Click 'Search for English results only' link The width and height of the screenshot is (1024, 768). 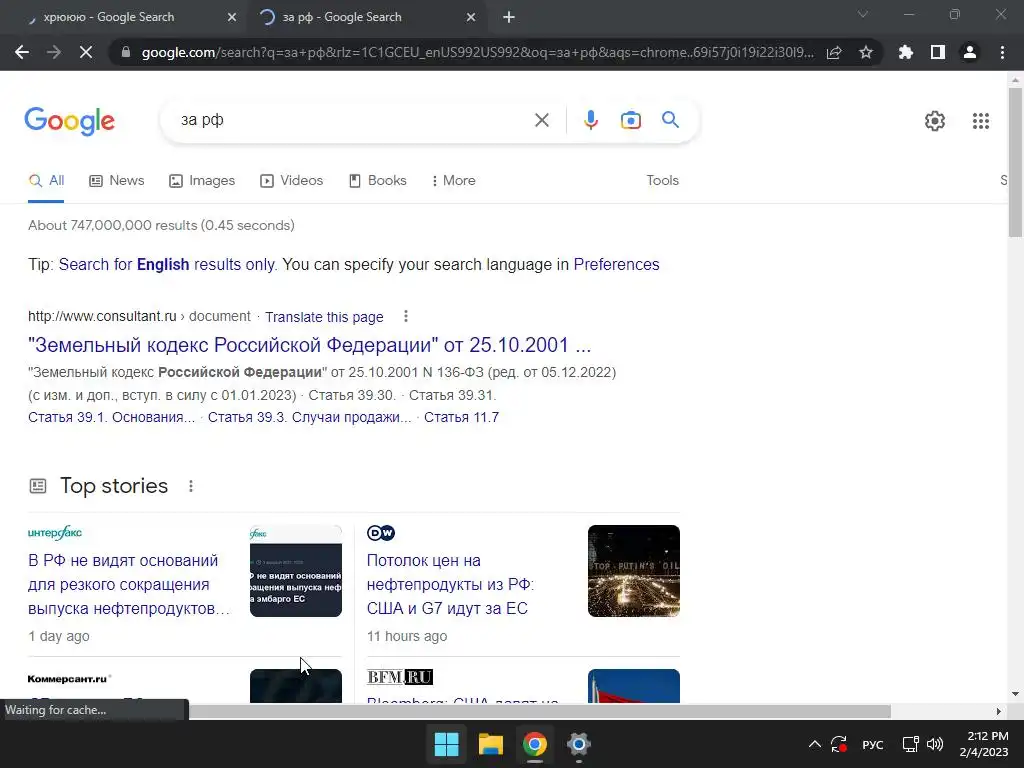click(168, 264)
